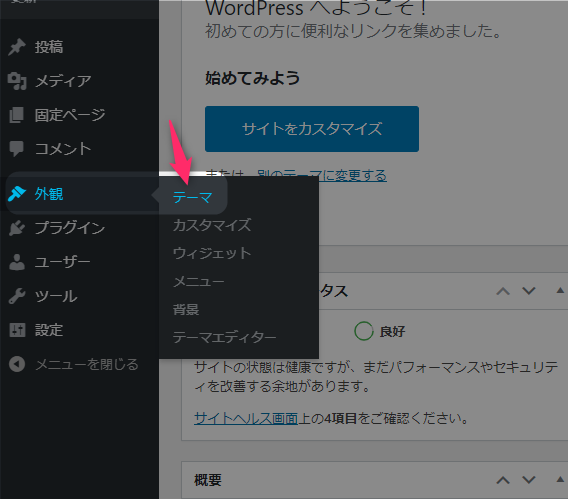Collapse the 概要 panel triangle
The width and height of the screenshot is (568, 499).
[x=560, y=479]
